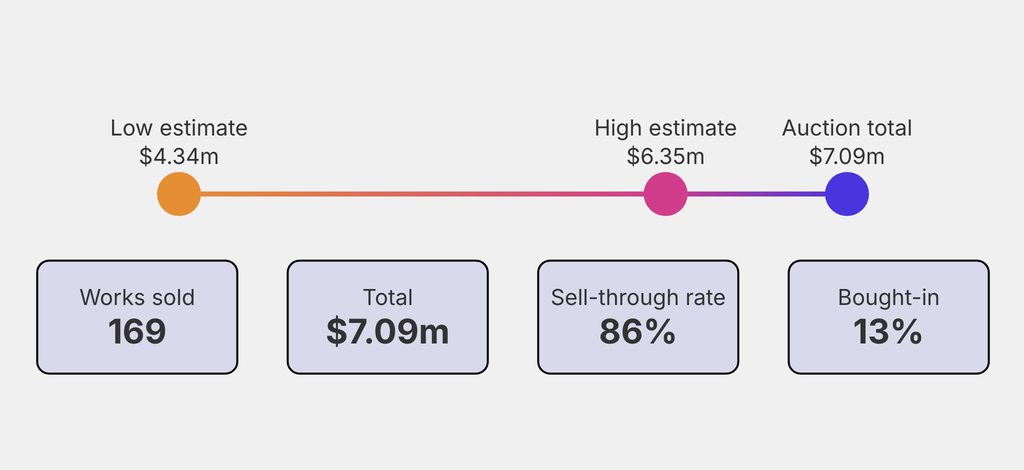Click the $7.09m value above blue dot
The image size is (1024, 470).
pos(847,156)
